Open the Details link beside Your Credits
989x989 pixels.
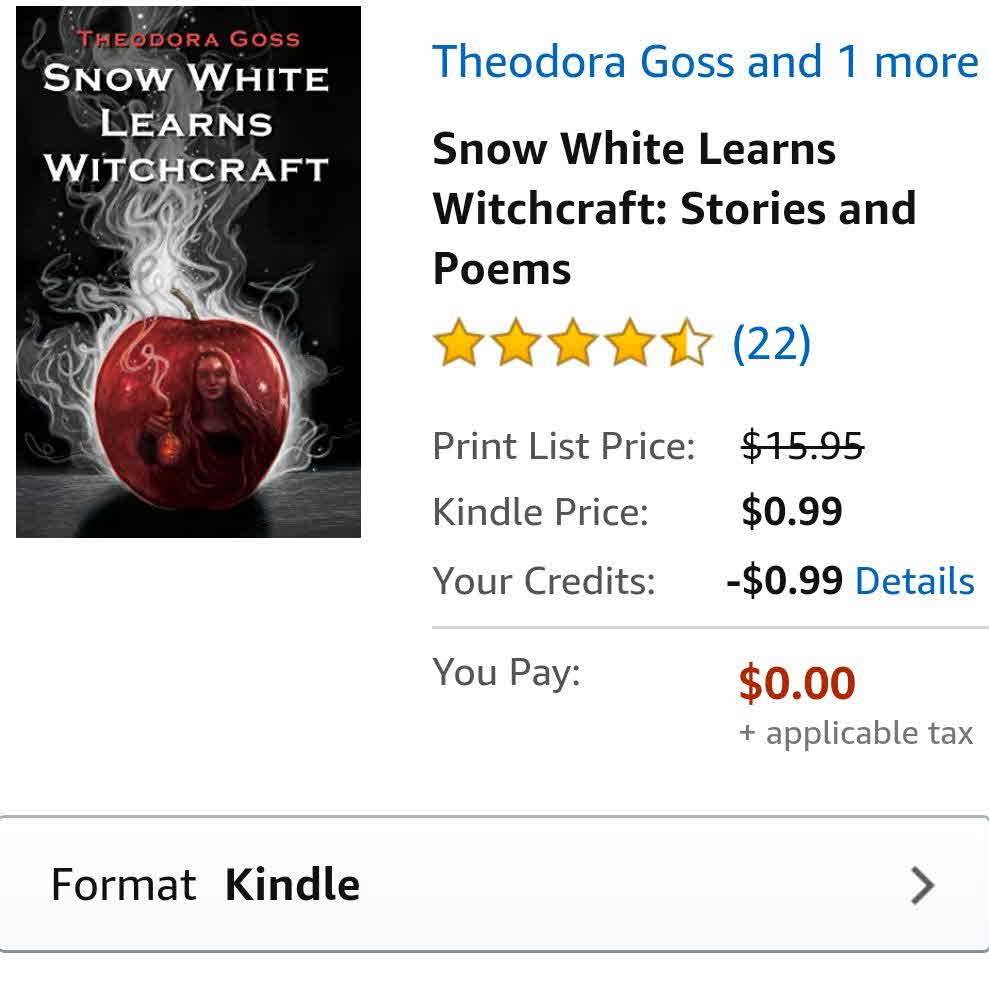pos(915,581)
